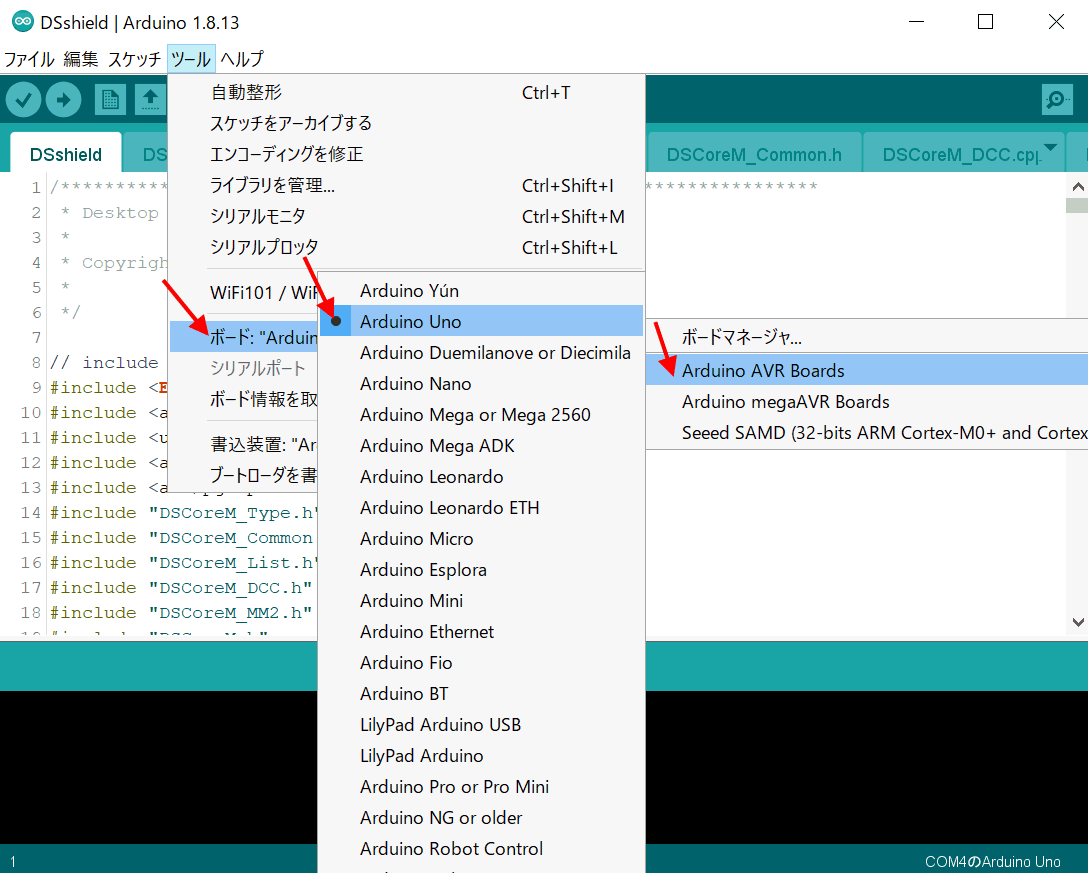Select ボード情報を取得 entry
Image resolution: width=1088 pixels, height=873 pixels.
[x=244, y=399]
